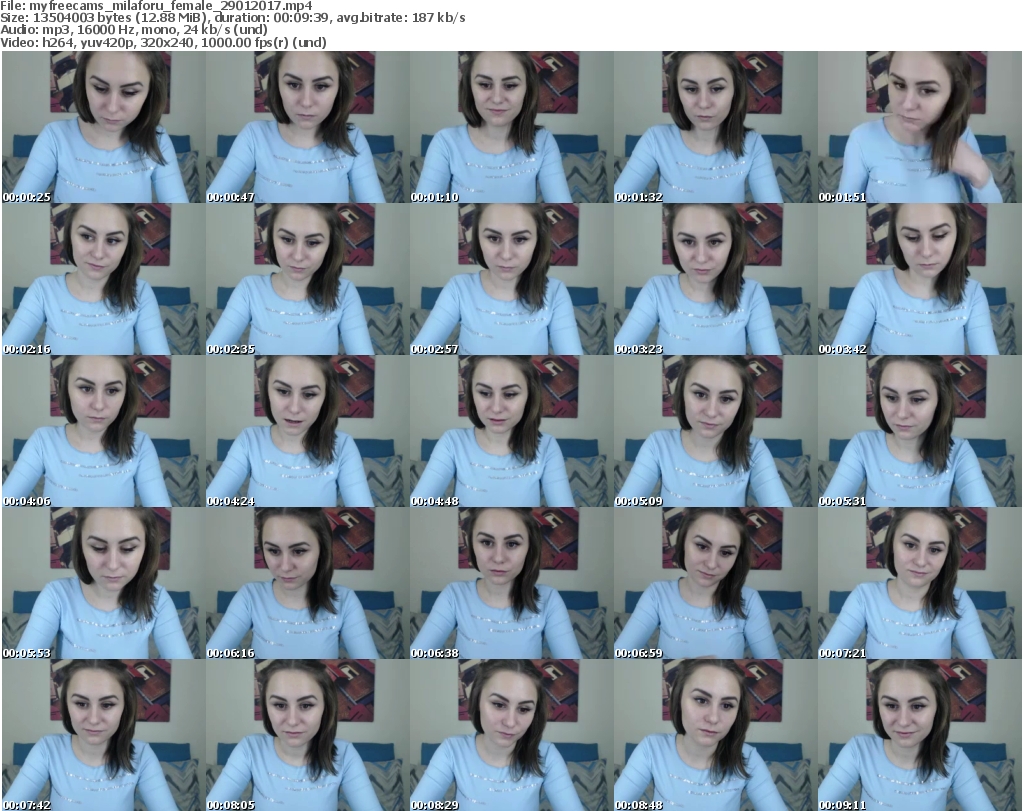This screenshot has height=811, width=1024.
Task: Click the 00:08:29 preview frame
Action: click(511, 735)
